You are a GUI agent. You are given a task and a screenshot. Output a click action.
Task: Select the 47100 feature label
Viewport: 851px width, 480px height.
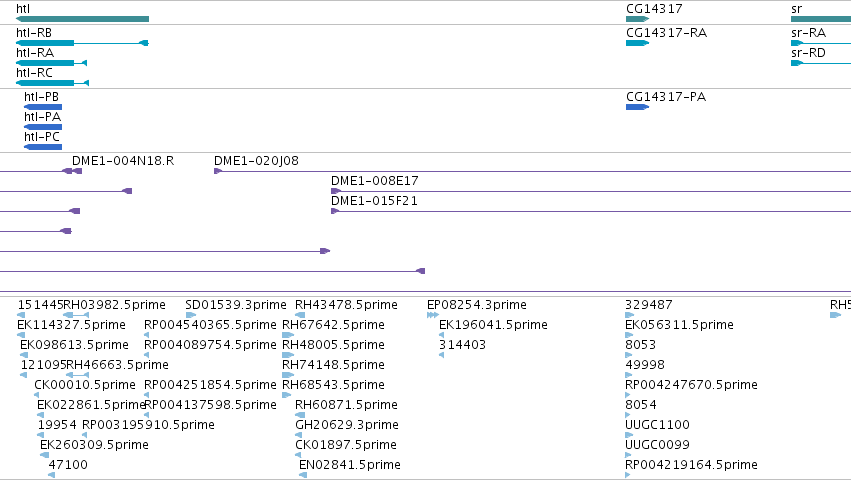pyautogui.click(x=68, y=465)
